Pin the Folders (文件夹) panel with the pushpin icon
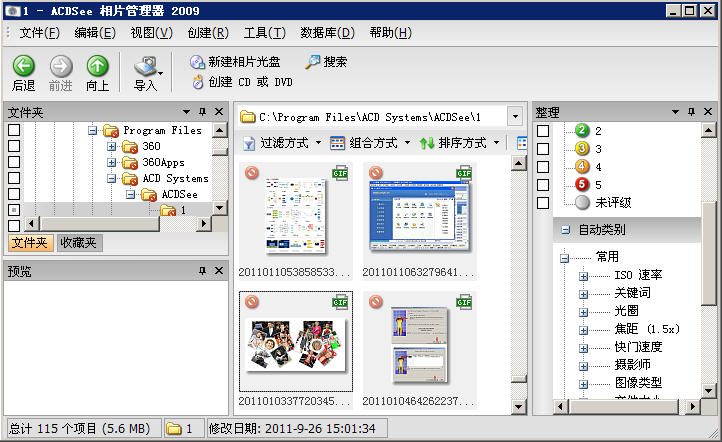Viewport: 722px width, 442px height. [x=203, y=113]
